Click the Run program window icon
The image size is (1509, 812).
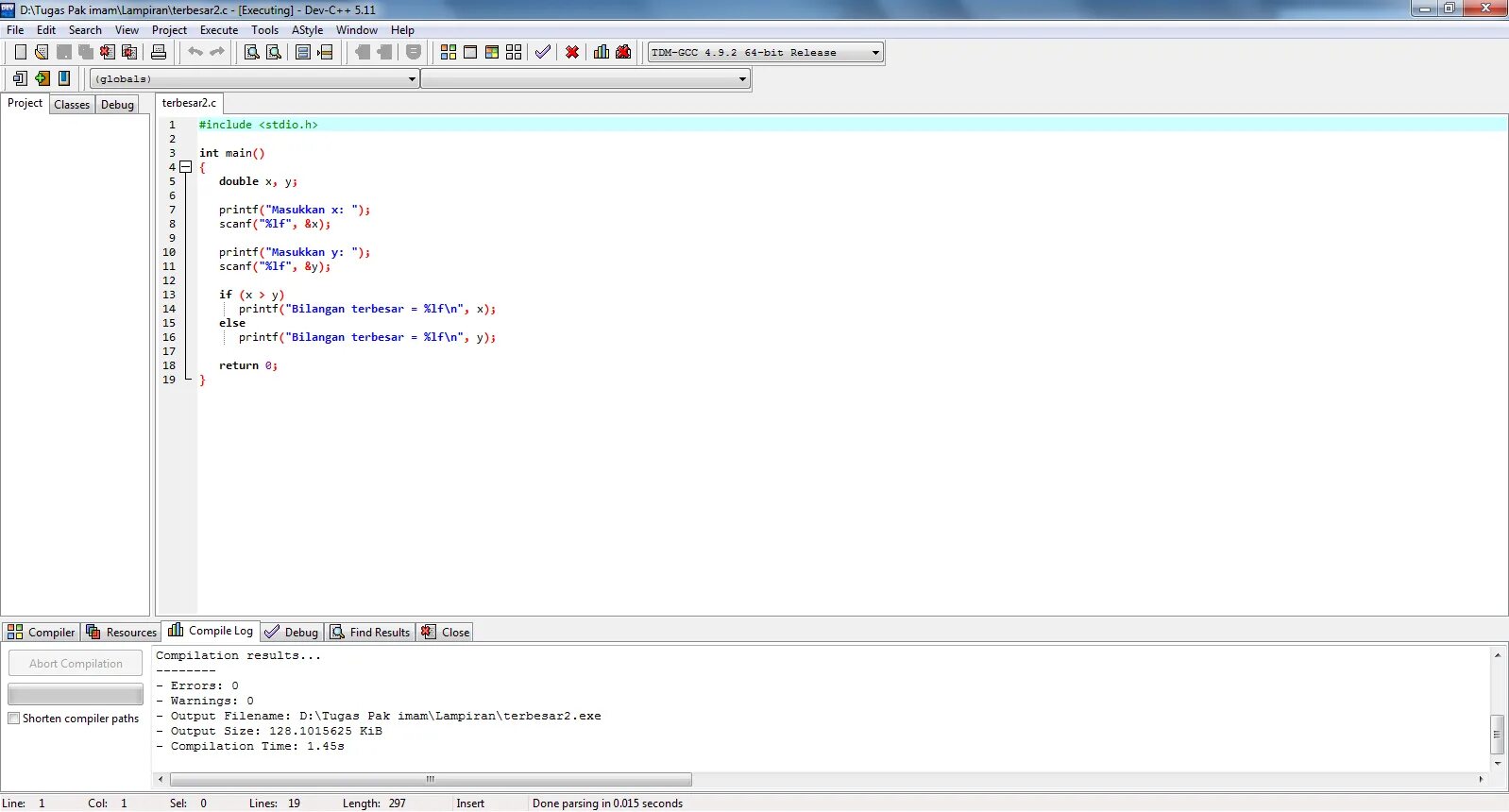pos(470,52)
